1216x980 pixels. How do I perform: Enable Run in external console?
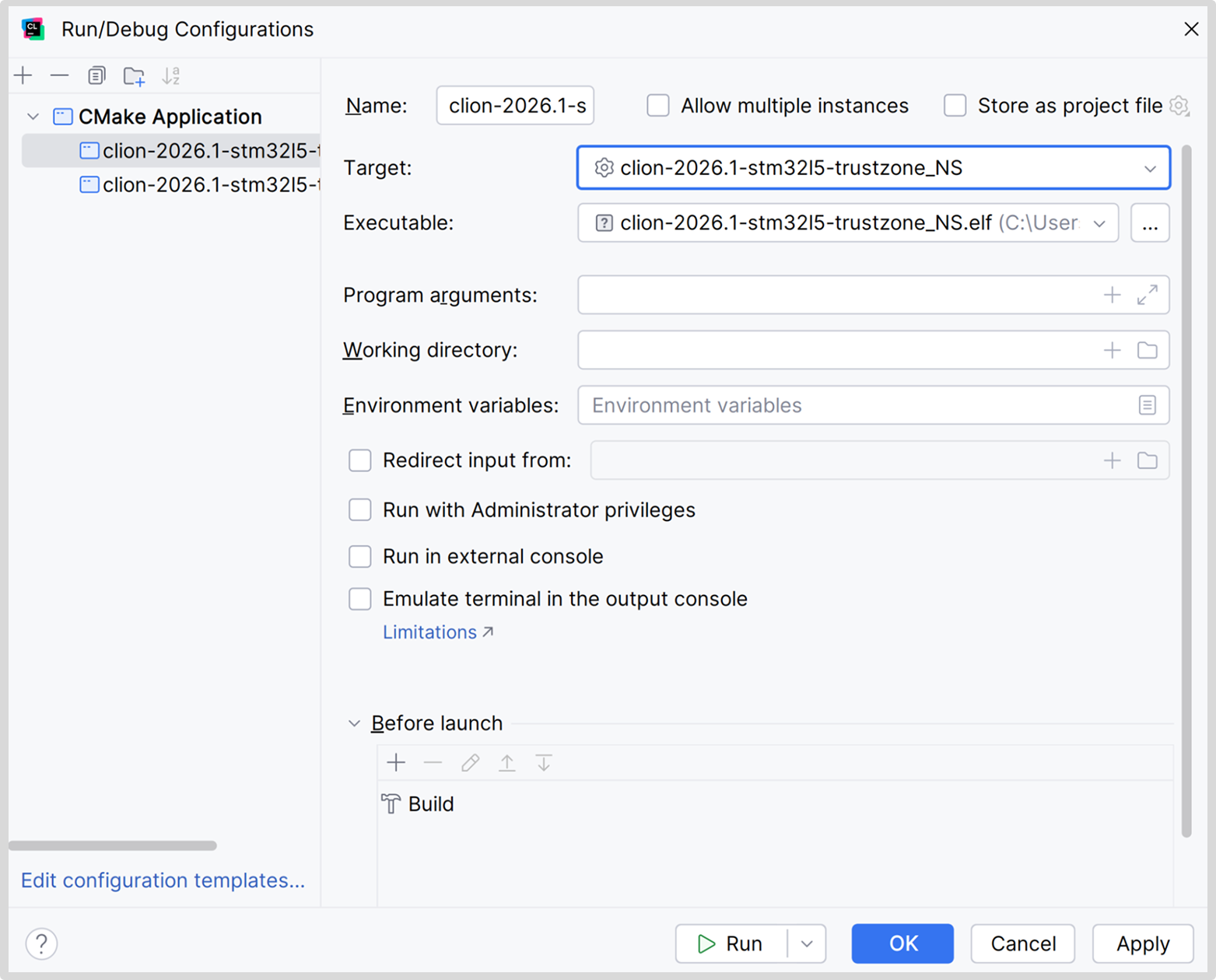pyautogui.click(x=360, y=557)
